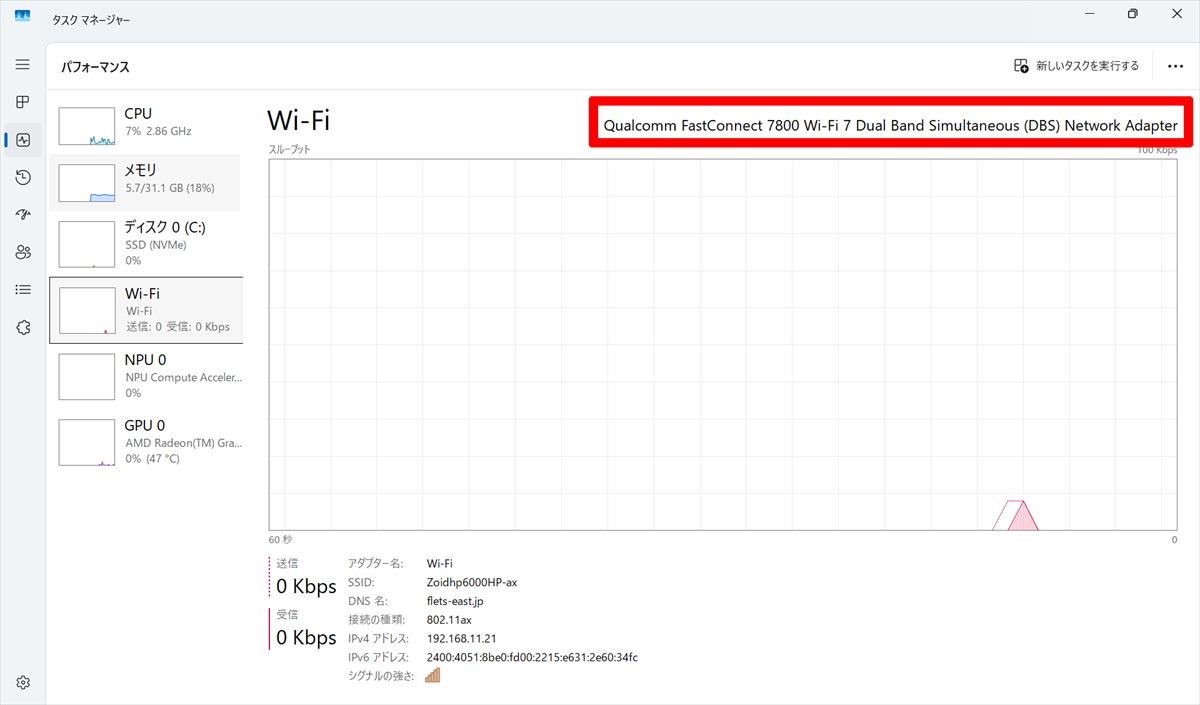Click the IPv4 address 192.168.11.21
This screenshot has width=1200, height=705.
461,638
